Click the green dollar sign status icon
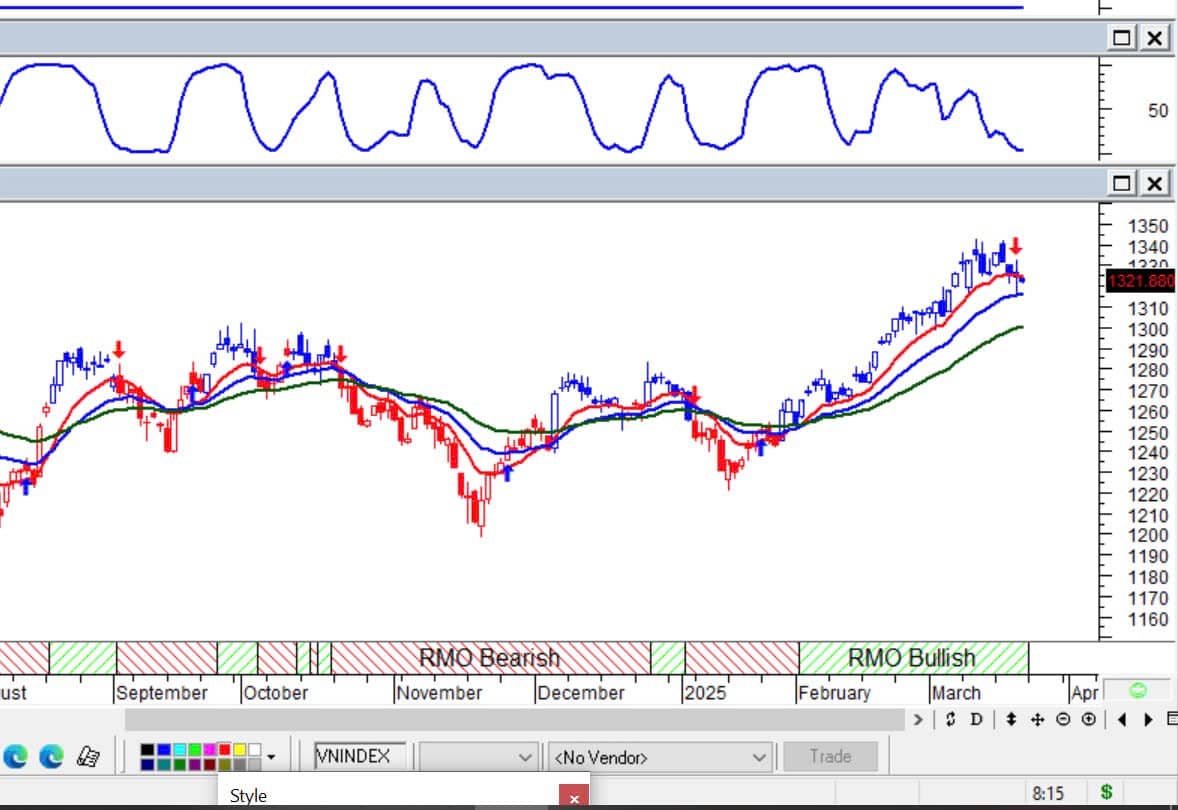The image size is (1178, 810). 1107,792
